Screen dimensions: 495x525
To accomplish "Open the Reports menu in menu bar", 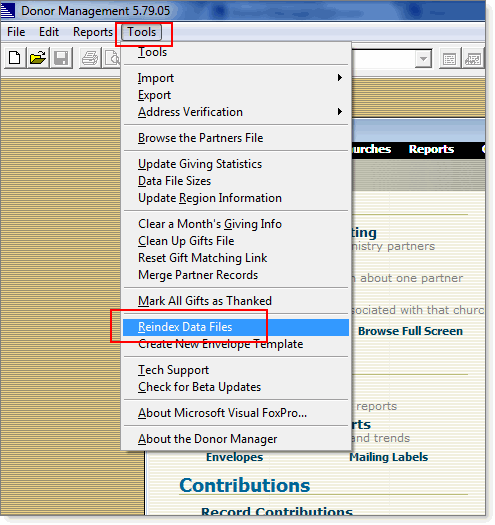I will click(93, 32).
